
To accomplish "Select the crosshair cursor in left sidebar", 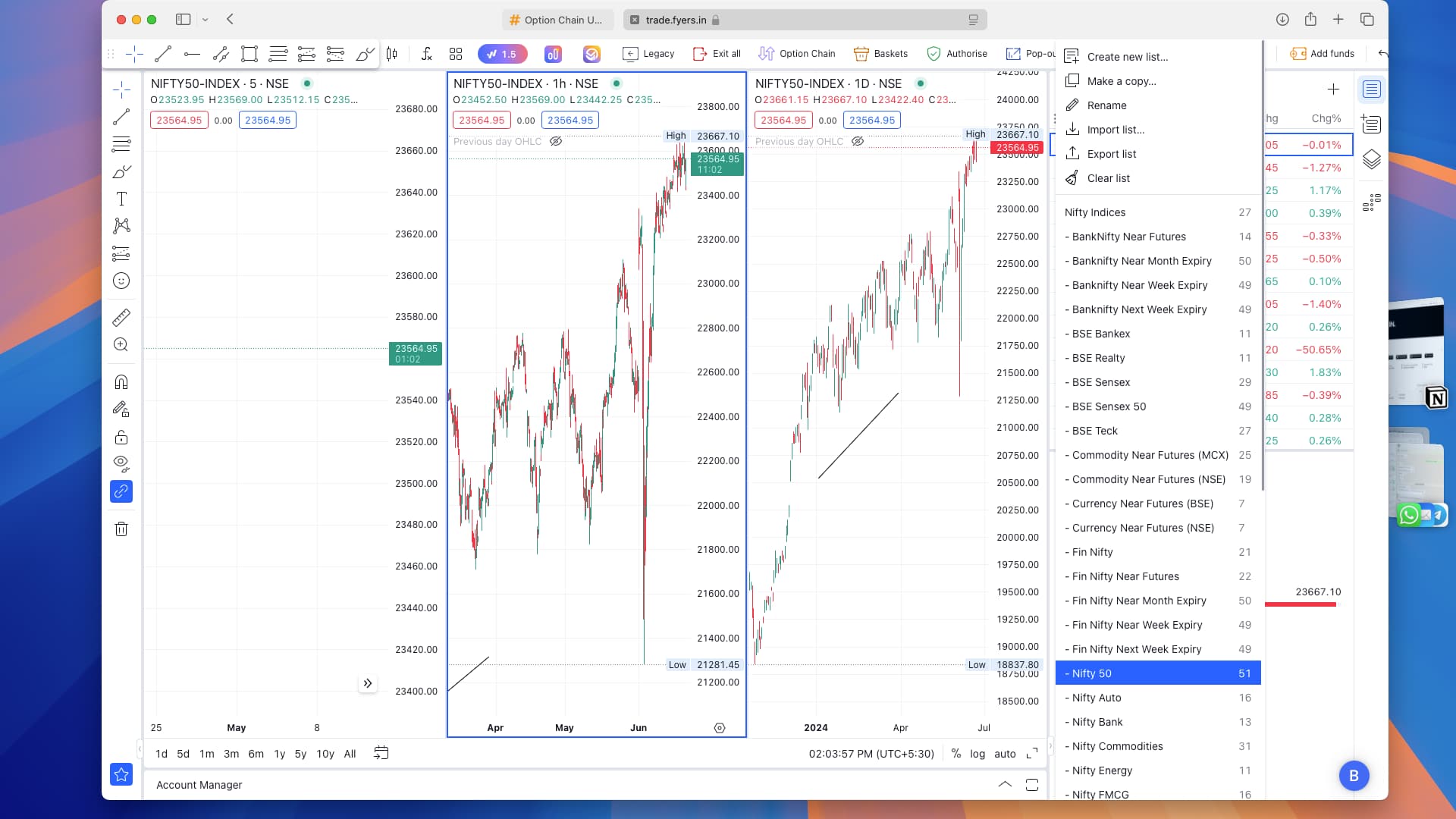I will click(121, 90).
